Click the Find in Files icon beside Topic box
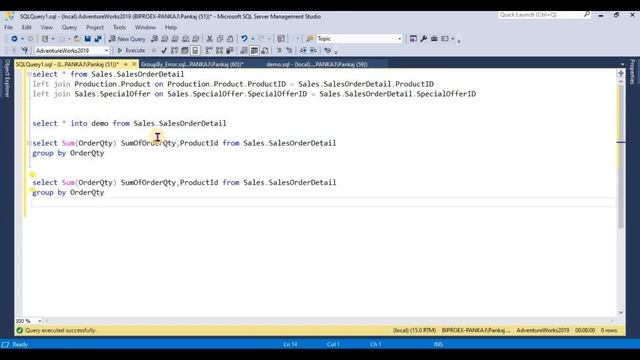This screenshot has width=640, height=360. point(310,38)
